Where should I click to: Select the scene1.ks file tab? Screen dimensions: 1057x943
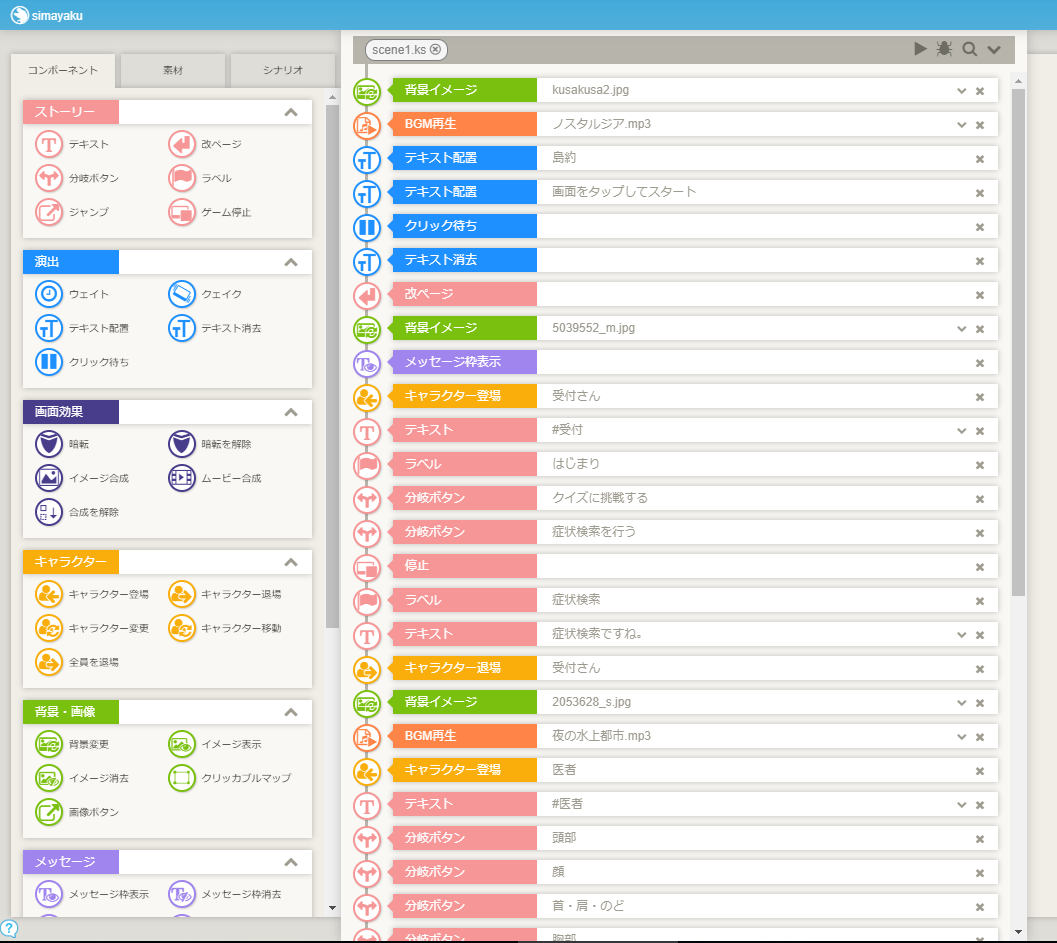406,50
